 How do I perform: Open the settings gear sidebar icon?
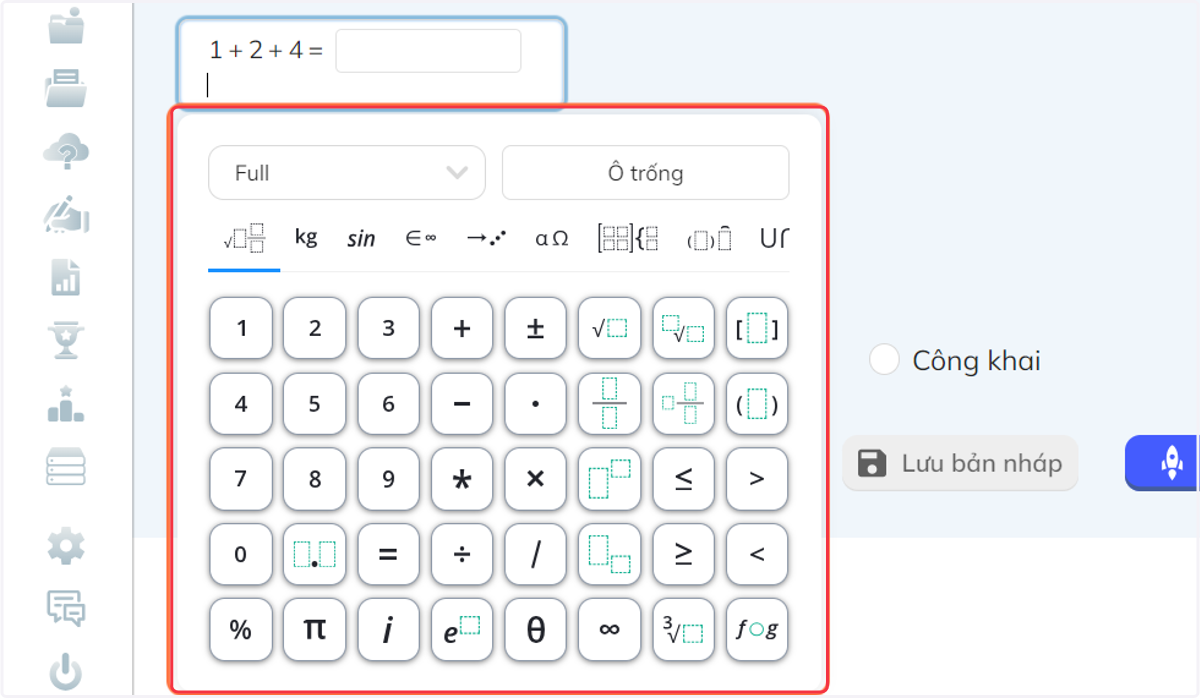coord(66,546)
